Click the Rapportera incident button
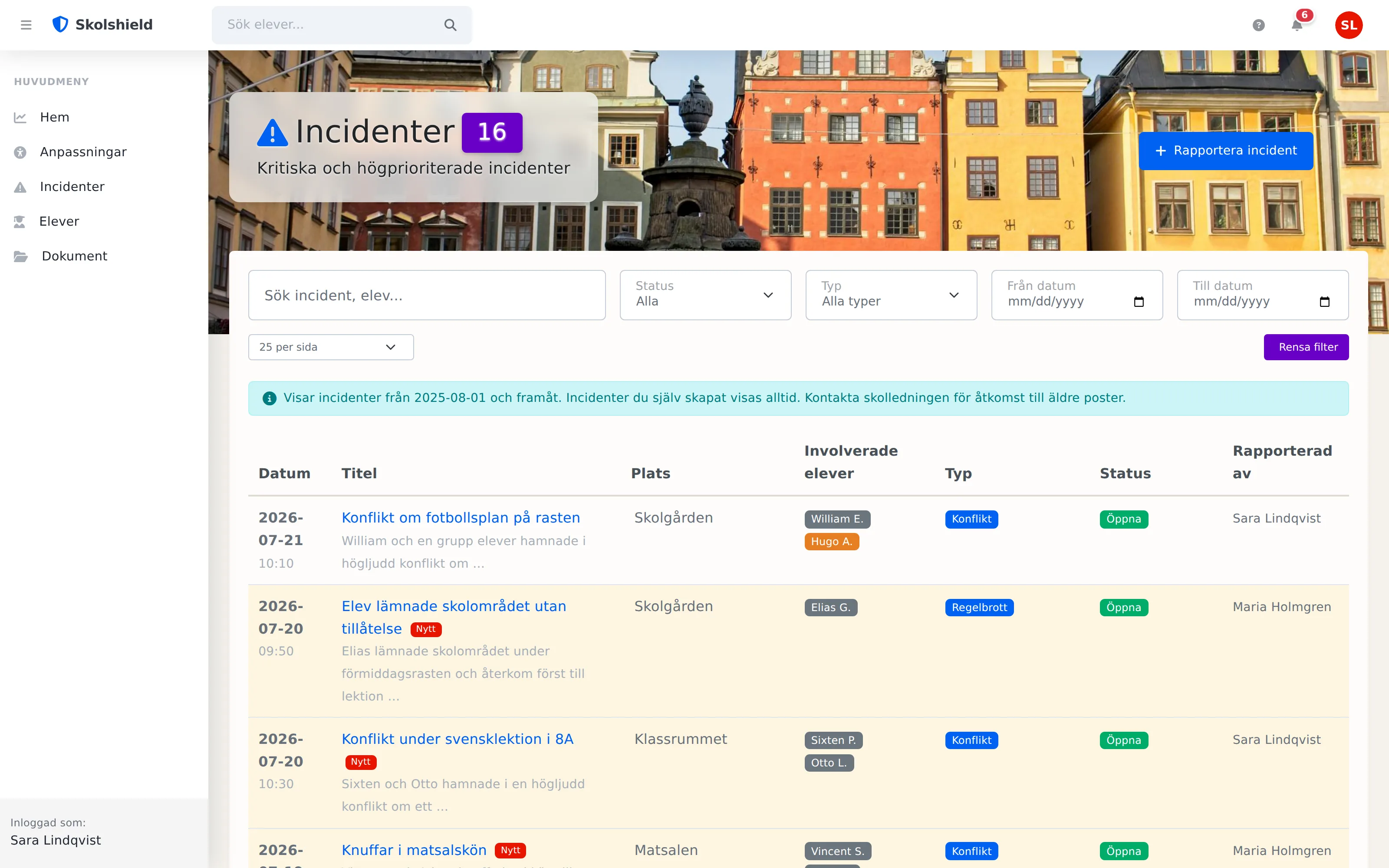This screenshot has height=868, width=1389. click(x=1225, y=151)
